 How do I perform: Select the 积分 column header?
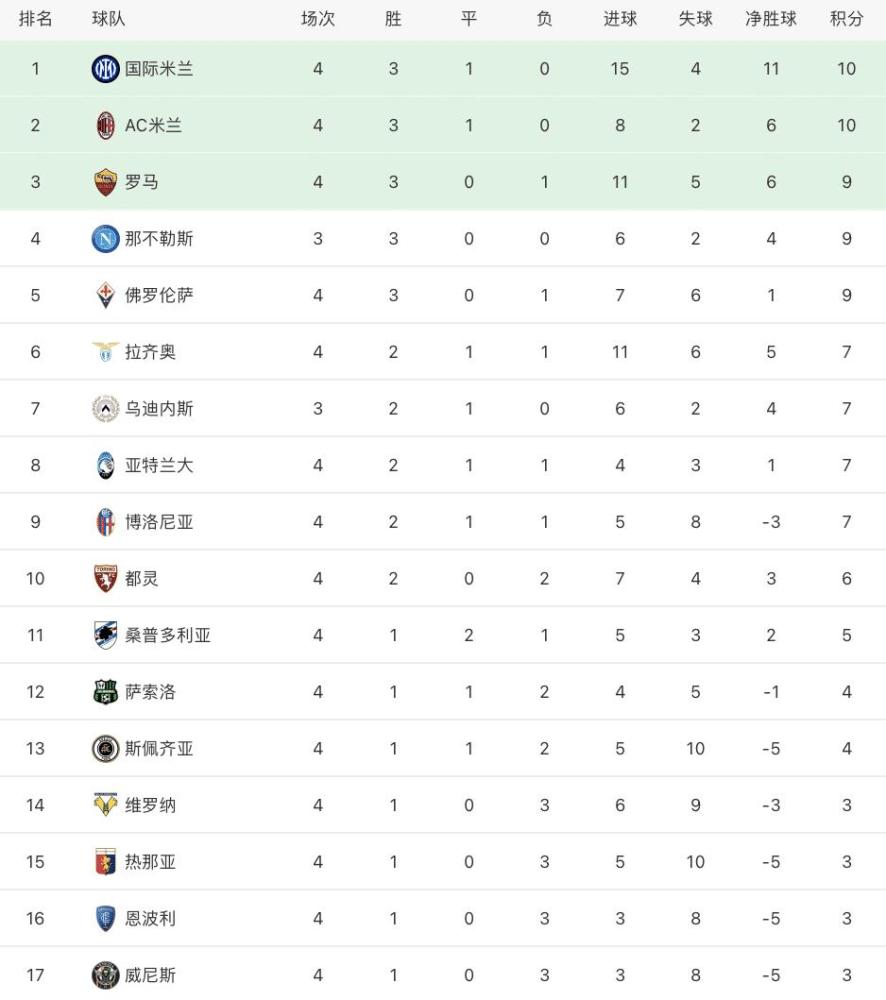click(x=846, y=19)
